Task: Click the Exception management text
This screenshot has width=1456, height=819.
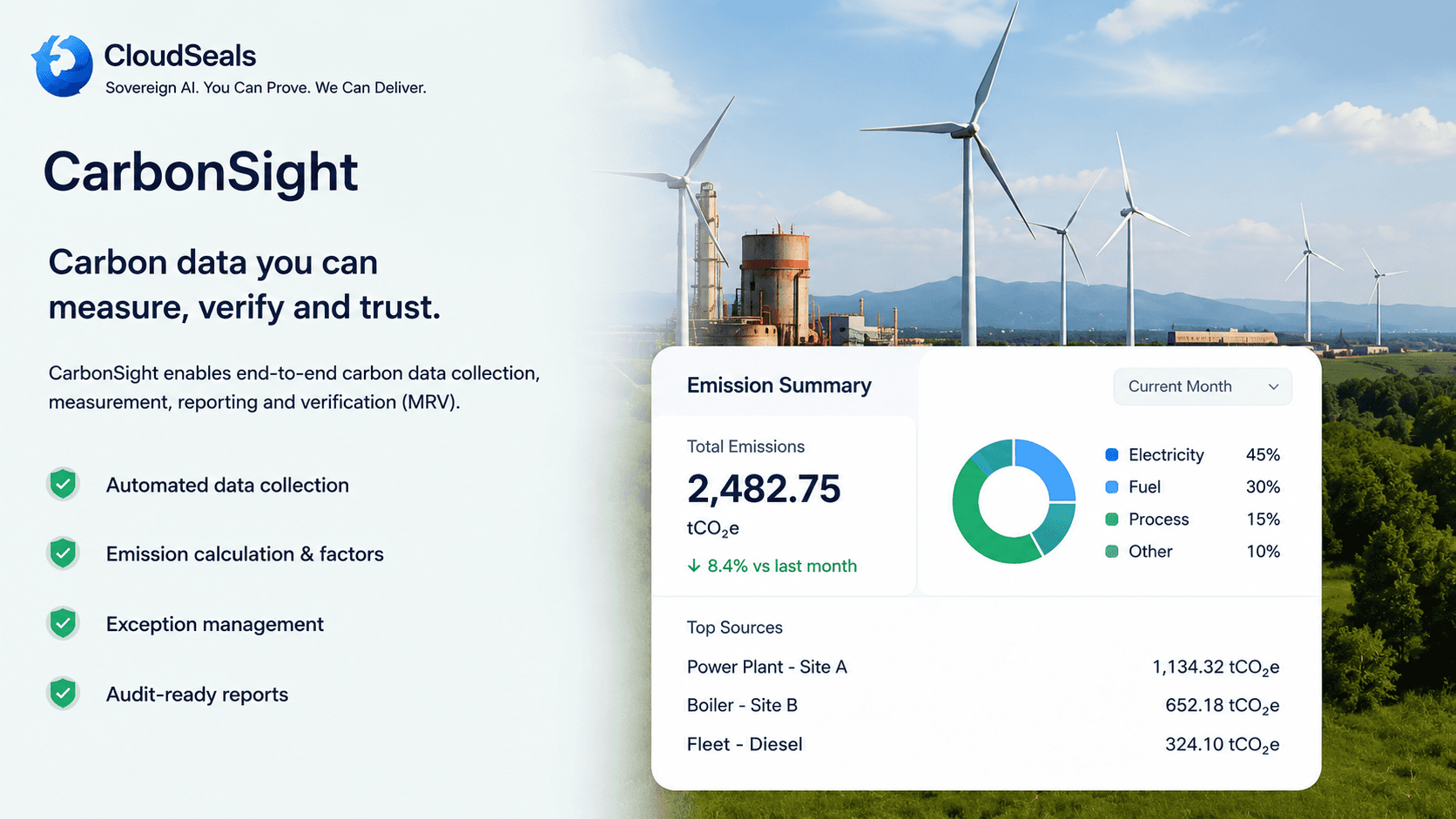Action: click(215, 624)
